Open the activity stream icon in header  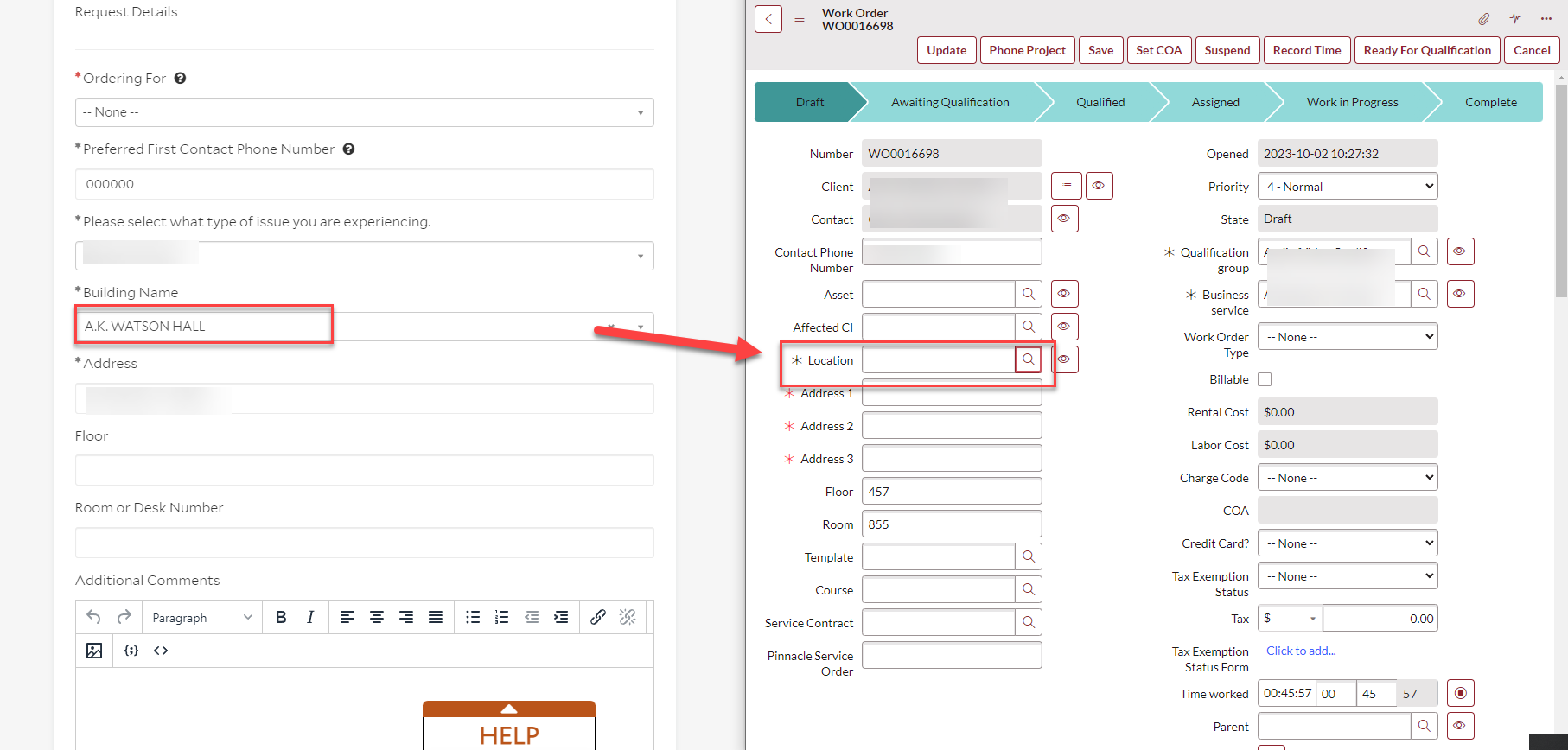pyautogui.click(x=1515, y=18)
